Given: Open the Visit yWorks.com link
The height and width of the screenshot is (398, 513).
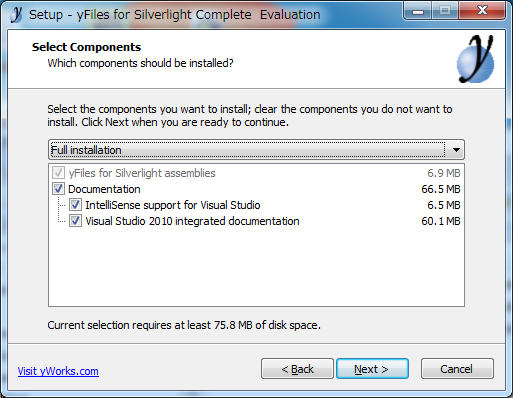Looking at the screenshot, I should tap(58, 371).
